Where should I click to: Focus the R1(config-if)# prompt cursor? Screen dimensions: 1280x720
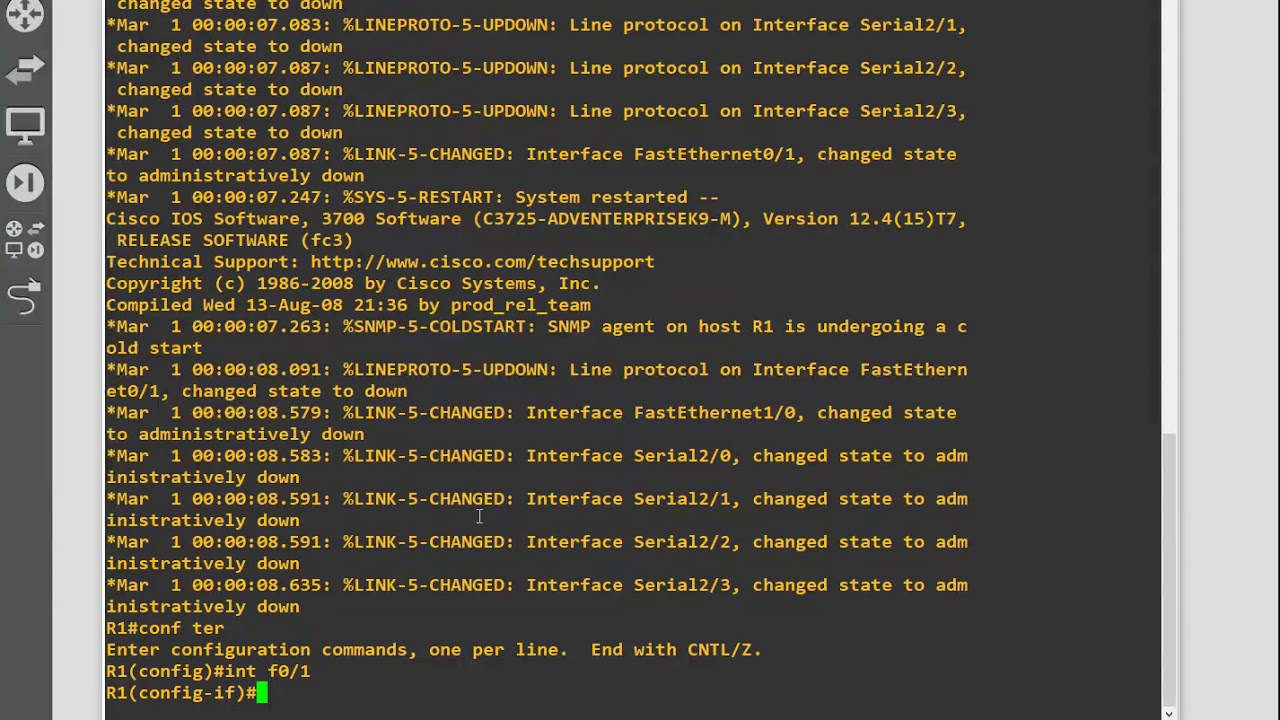pos(262,692)
